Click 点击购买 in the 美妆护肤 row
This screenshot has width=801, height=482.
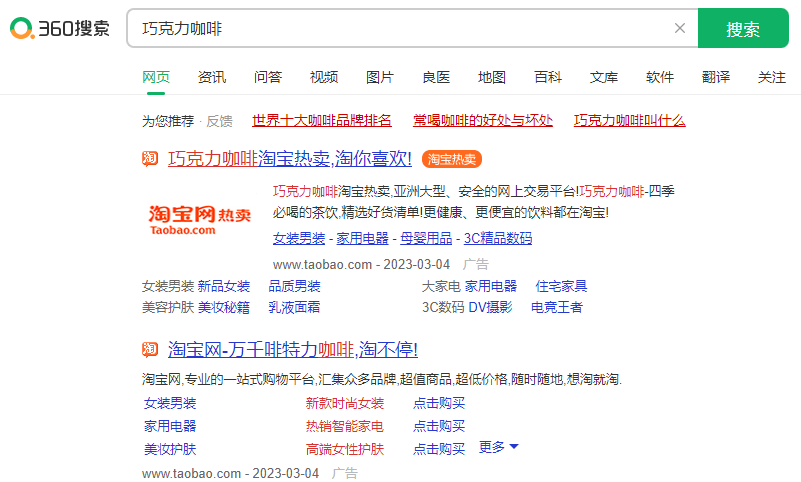439,449
